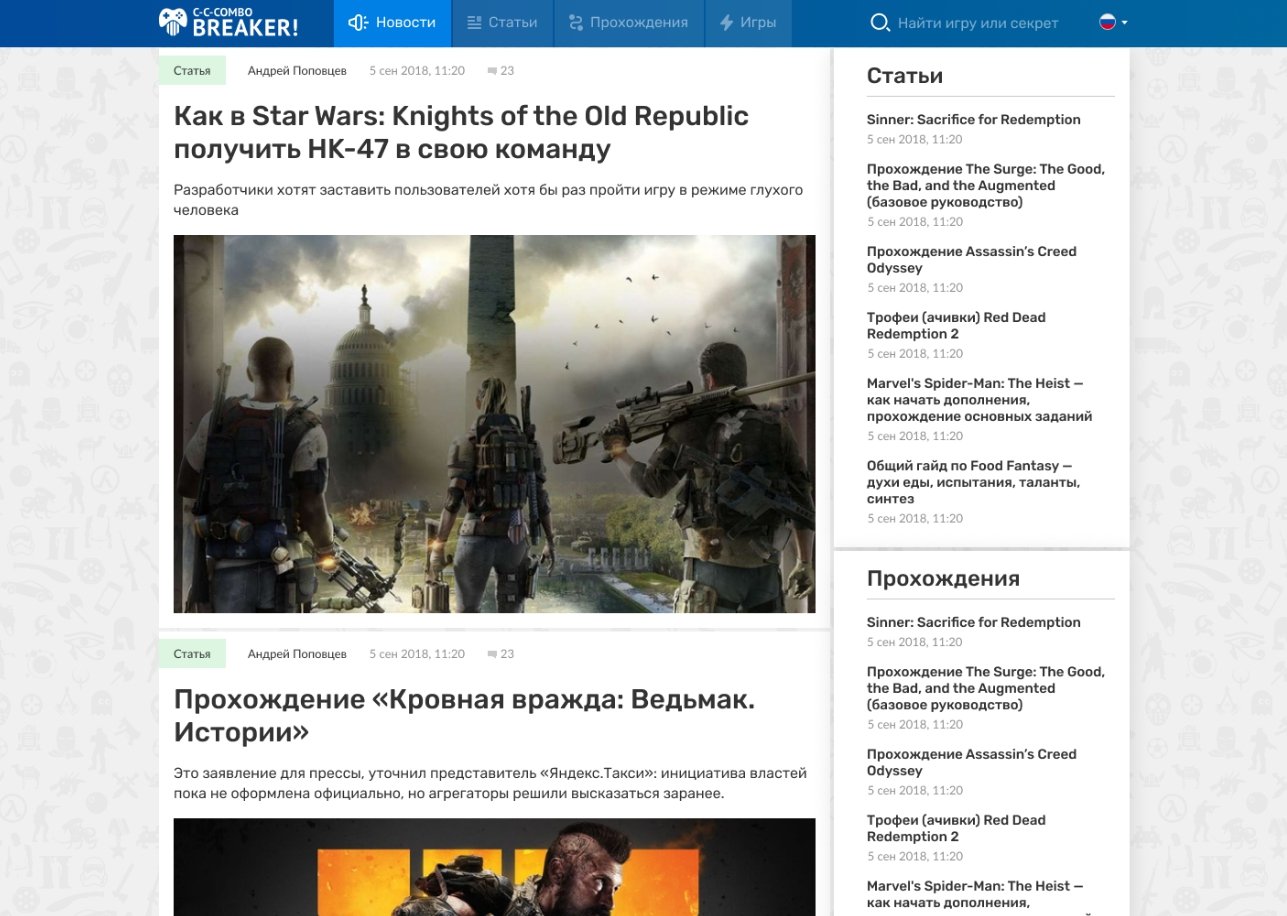
Task: Open author Андрей Поповцев on the Ведьмак article
Action: (x=297, y=654)
